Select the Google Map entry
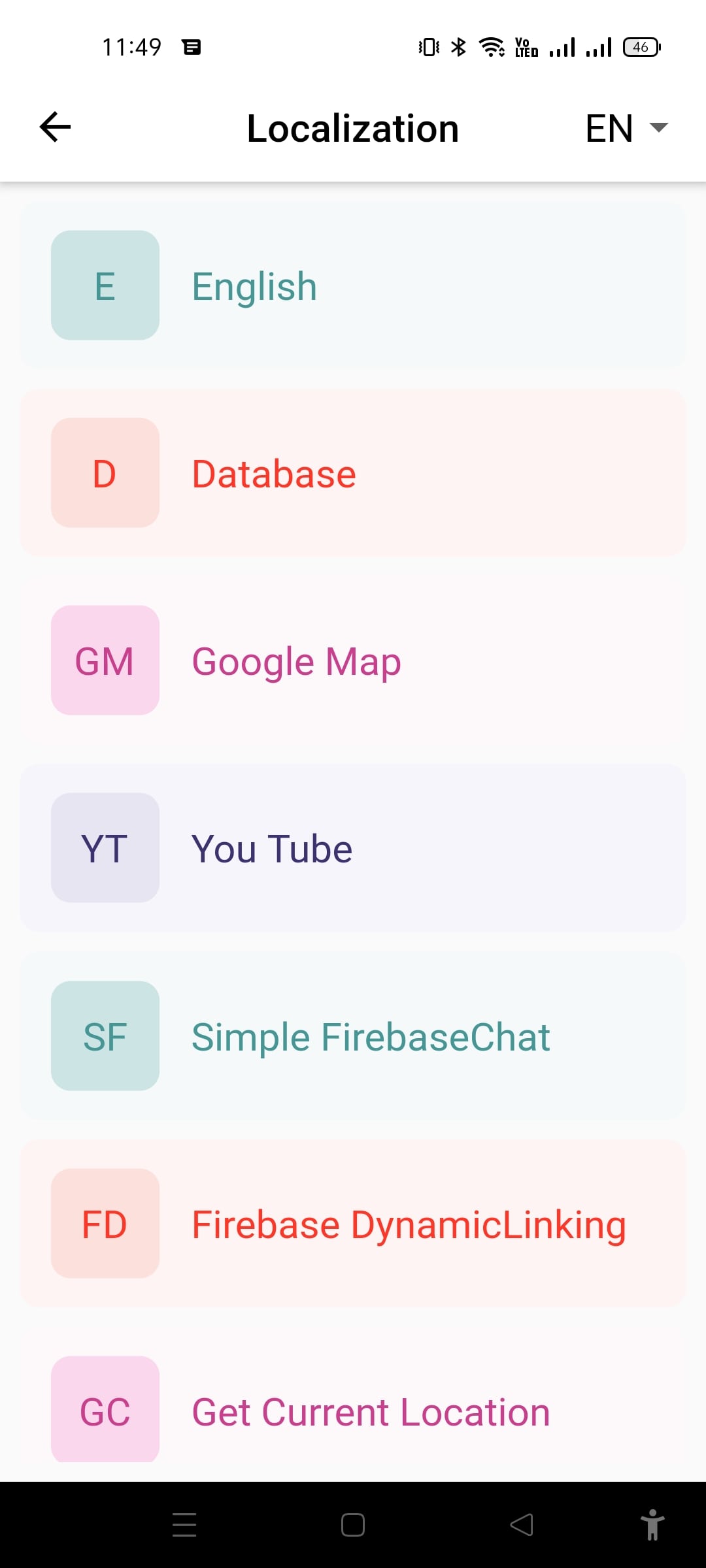The image size is (706, 1568). coord(296,661)
